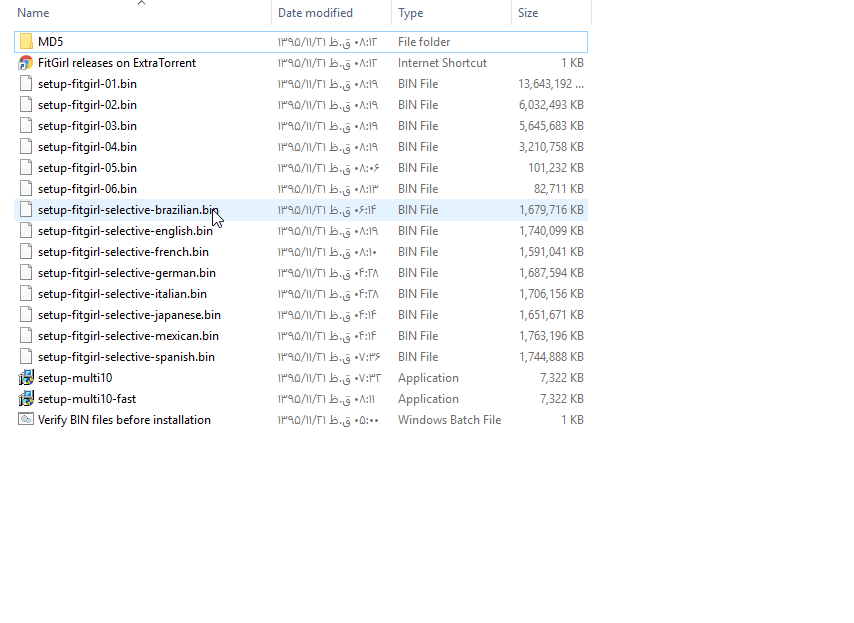This screenshot has height=623, width=854.
Task: Open the MD5 folder icon
Action: point(26,42)
